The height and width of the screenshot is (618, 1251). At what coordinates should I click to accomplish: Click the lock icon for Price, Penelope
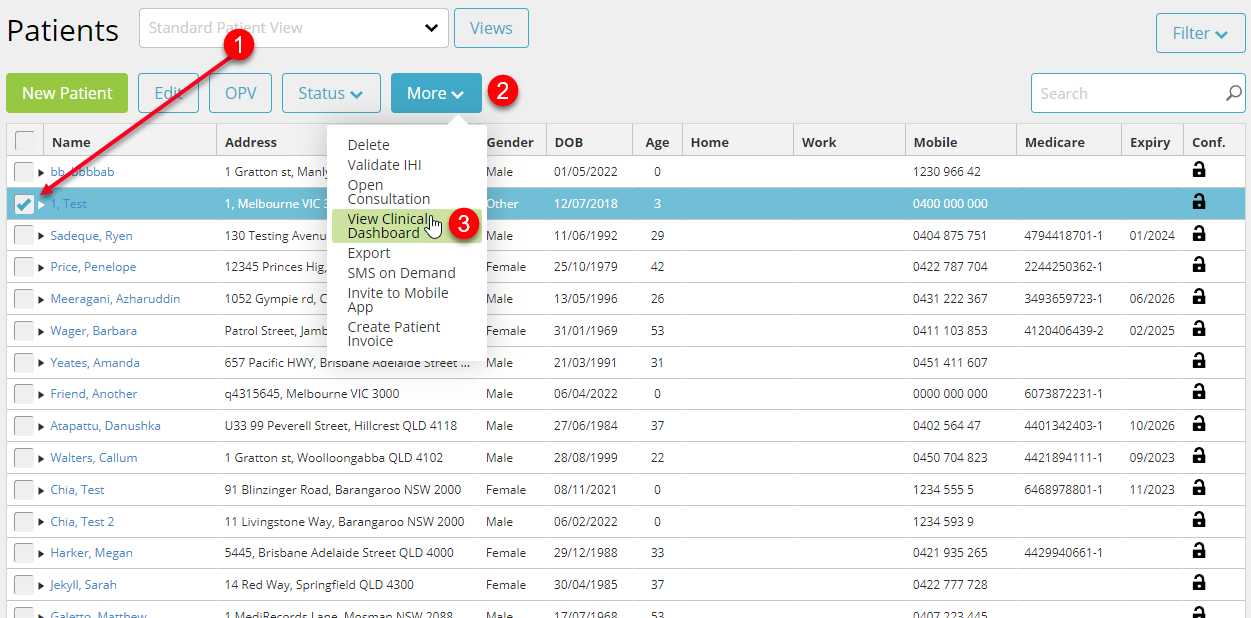1199,265
